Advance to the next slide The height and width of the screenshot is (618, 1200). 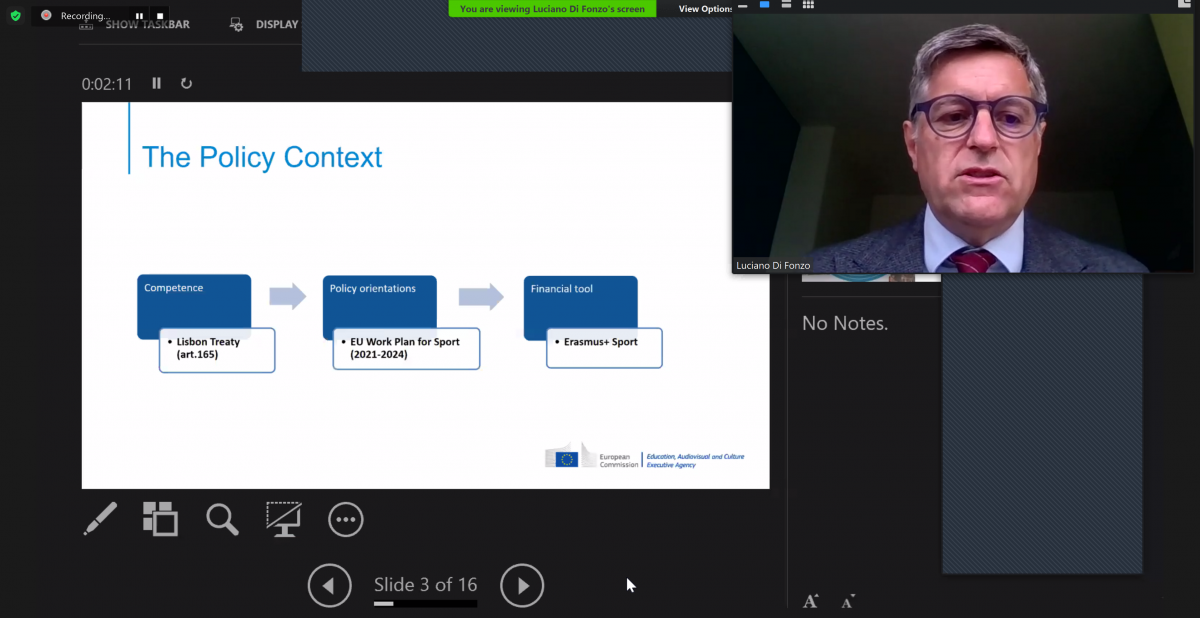tap(522, 586)
